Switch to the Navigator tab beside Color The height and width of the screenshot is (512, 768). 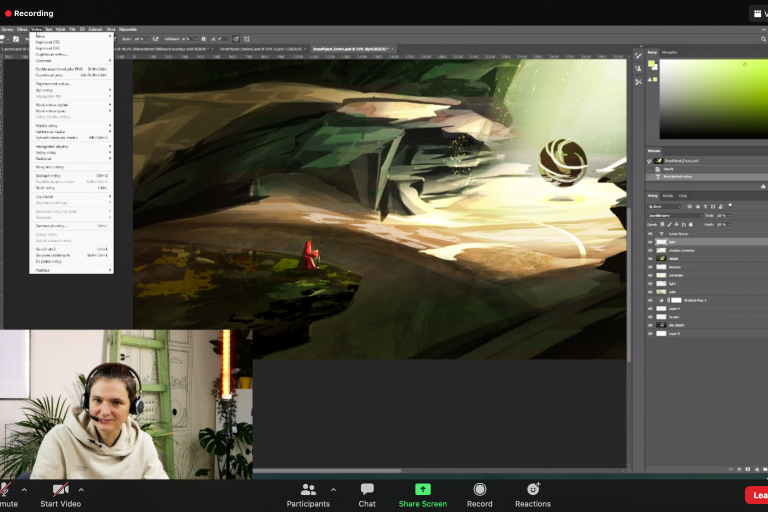[669, 51]
